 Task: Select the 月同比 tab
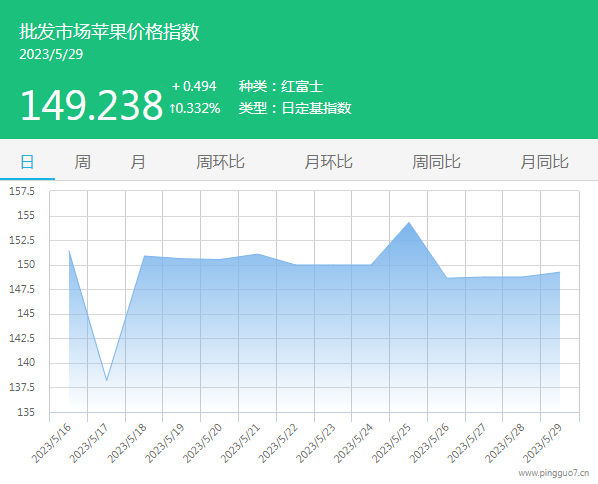[x=545, y=162]
